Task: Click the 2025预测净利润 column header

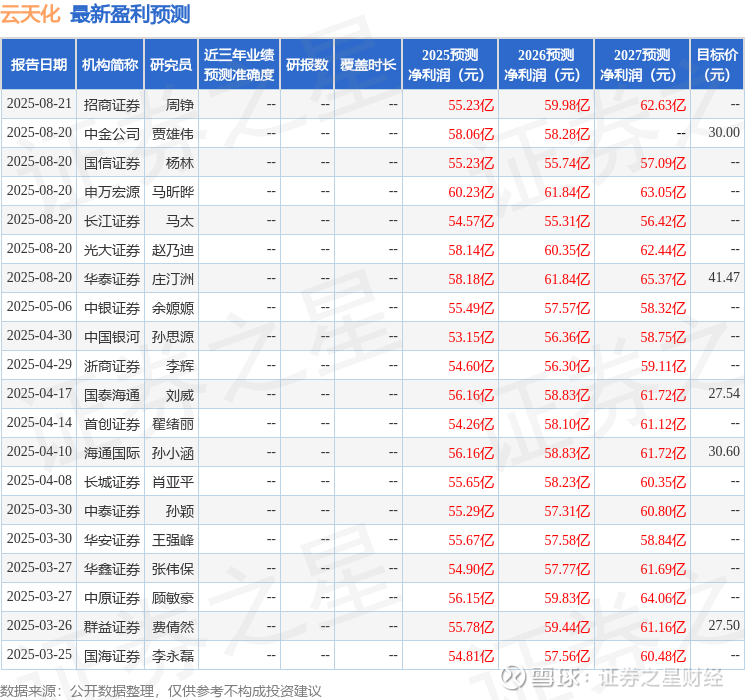Action: pos(450,65)
